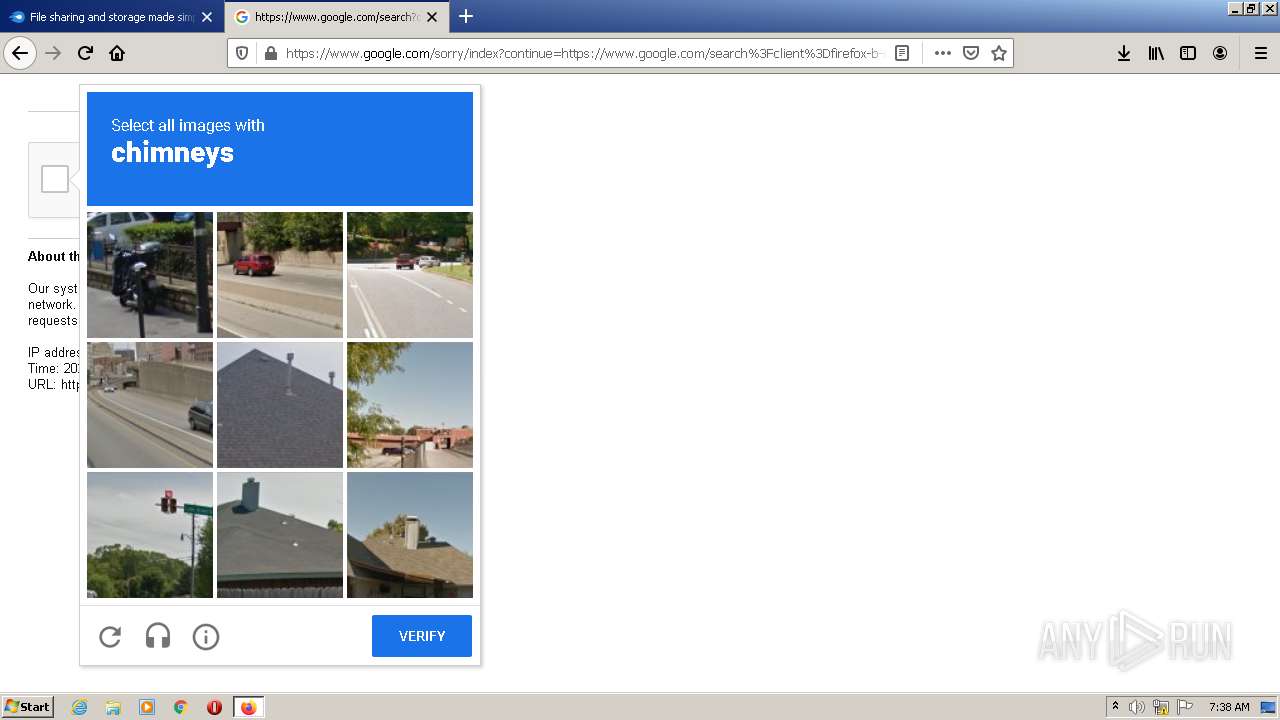Open the Downloads panel
This screenshot has height=720, width=1280.
[x=1124, y=53]
